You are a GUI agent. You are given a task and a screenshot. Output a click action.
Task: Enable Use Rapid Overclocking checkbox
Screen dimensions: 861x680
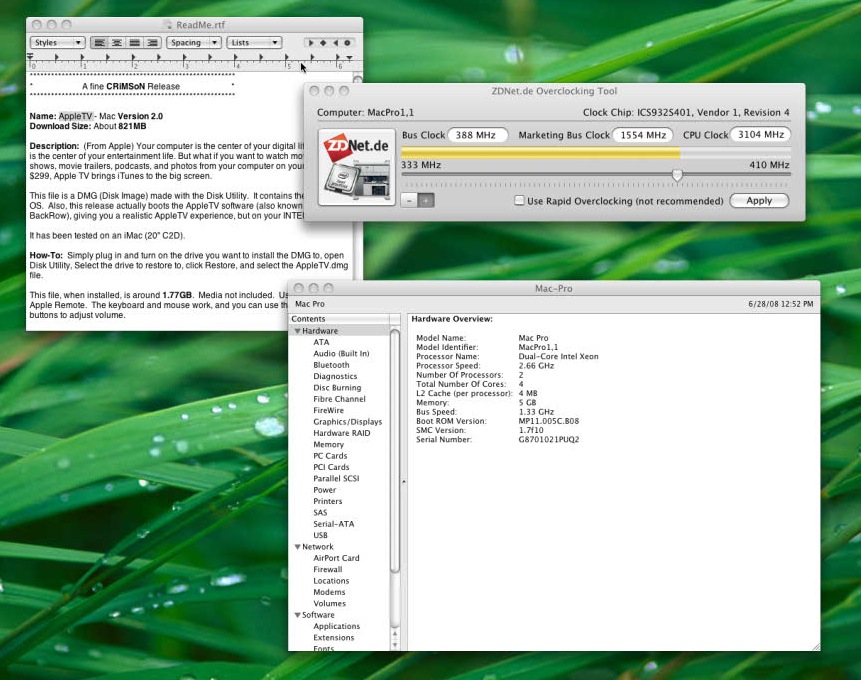[519, 200]
